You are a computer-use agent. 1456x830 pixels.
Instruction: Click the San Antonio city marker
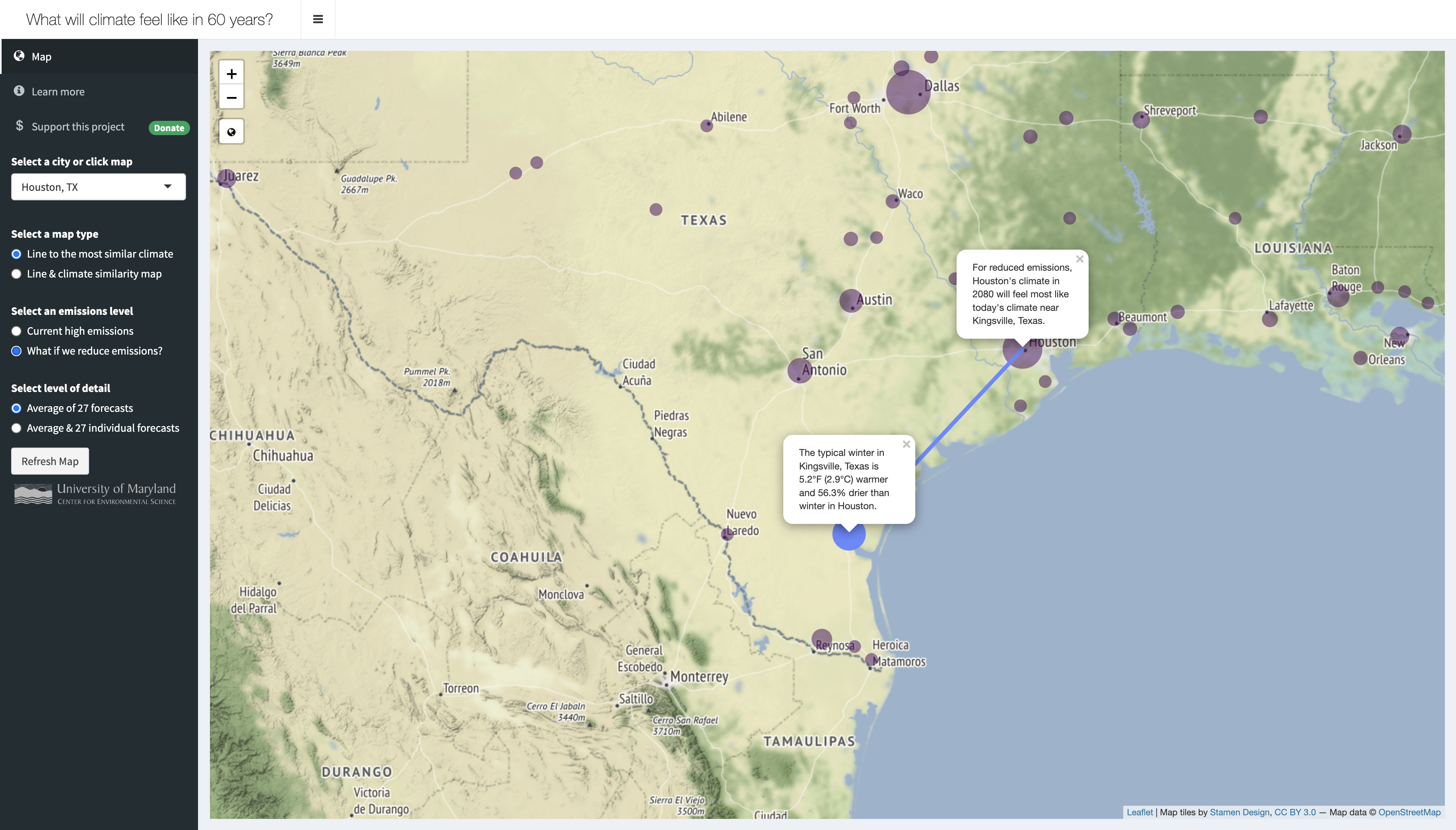(799, 371)
